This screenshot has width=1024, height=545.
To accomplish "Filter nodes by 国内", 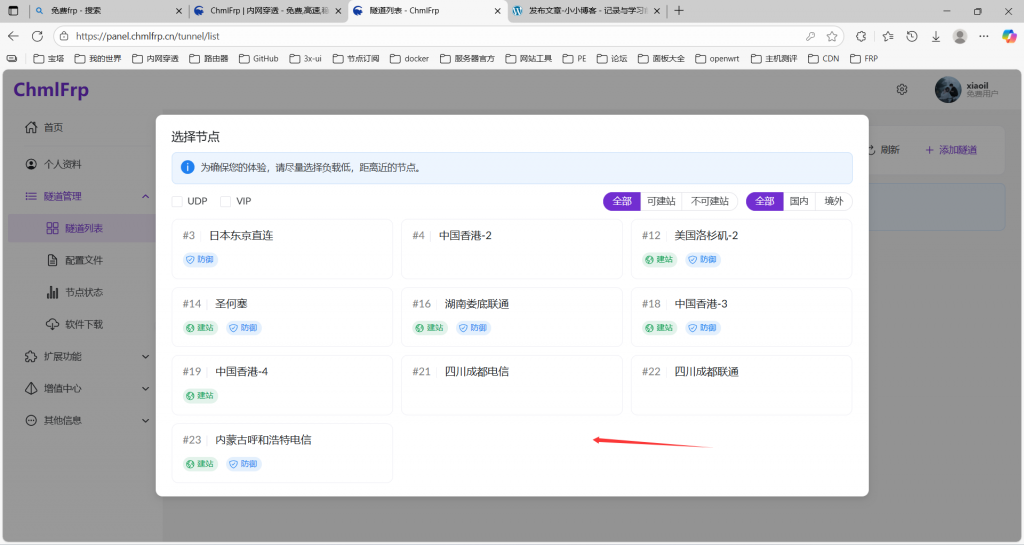I will (x=798, y=201).
